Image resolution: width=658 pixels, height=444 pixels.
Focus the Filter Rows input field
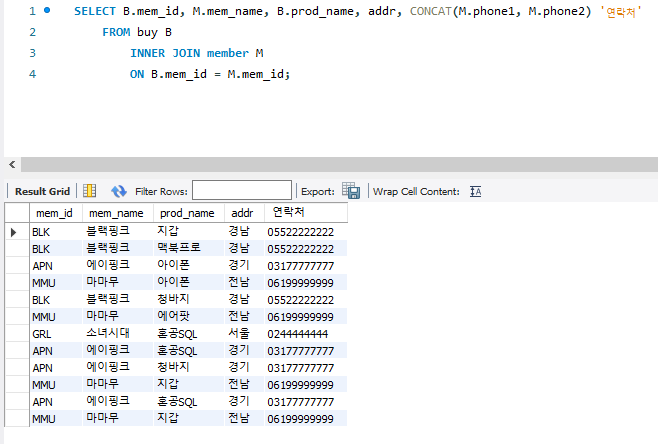242,190
